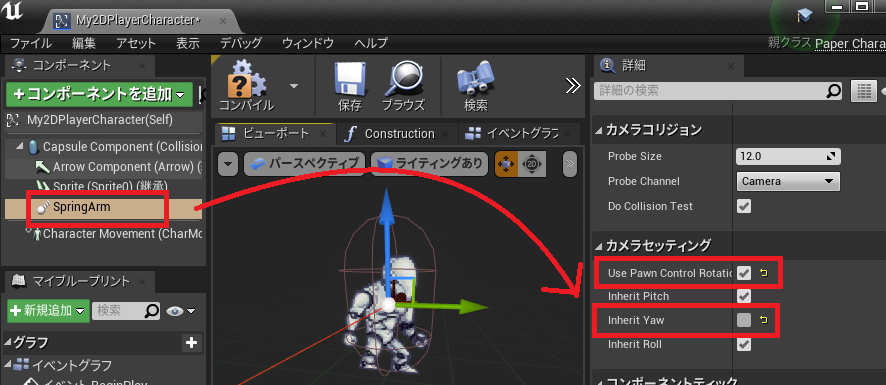The image size is (886, 385).
Task: Toggle the Do Collision Test checkbox
Action: tap(744, 206)
